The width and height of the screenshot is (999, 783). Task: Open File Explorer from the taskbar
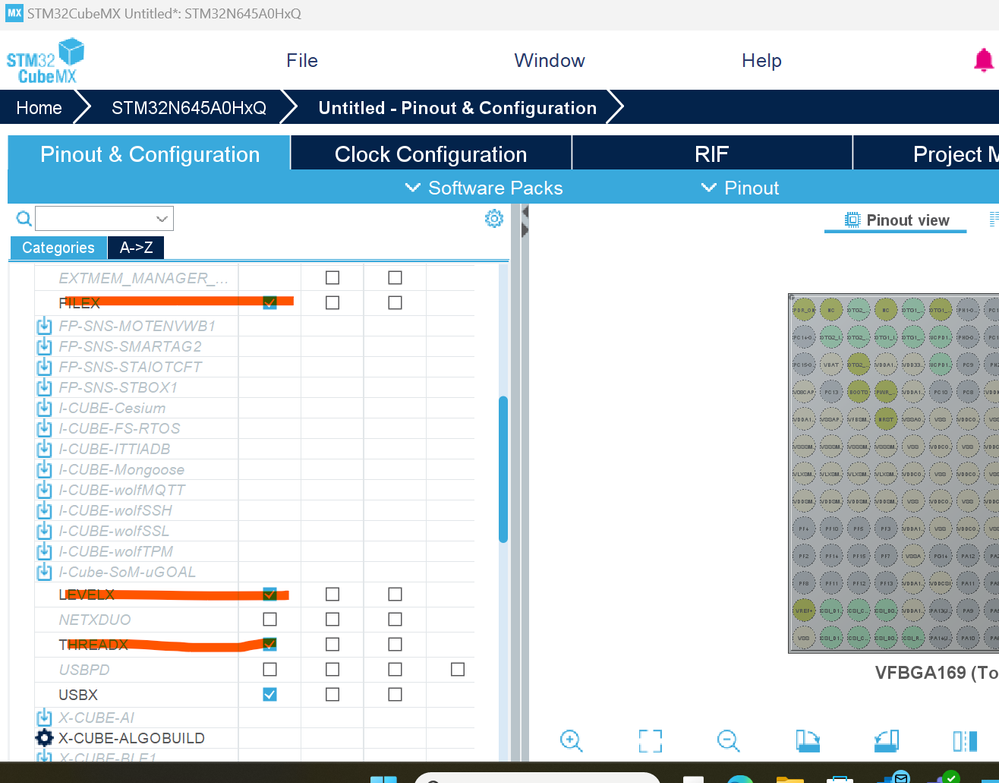[790, 778]
